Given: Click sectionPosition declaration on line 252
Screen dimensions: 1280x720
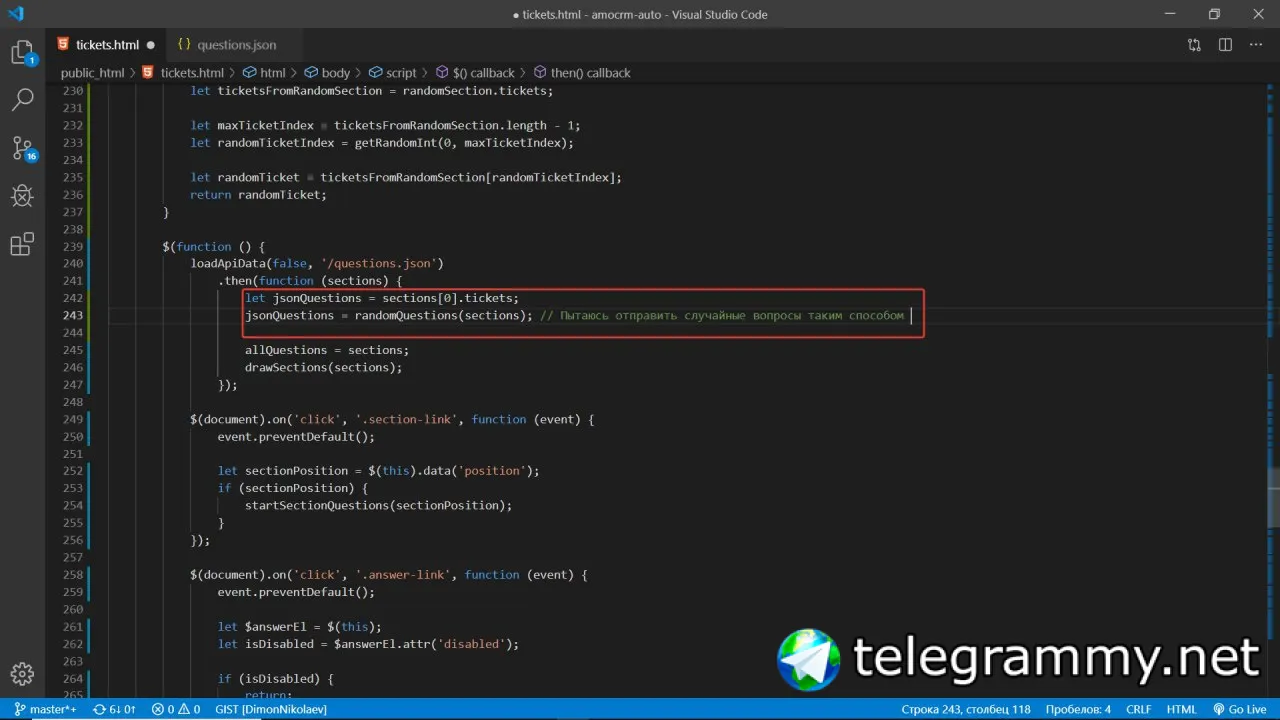Looking at the screenshot, I should coord(378,471).
